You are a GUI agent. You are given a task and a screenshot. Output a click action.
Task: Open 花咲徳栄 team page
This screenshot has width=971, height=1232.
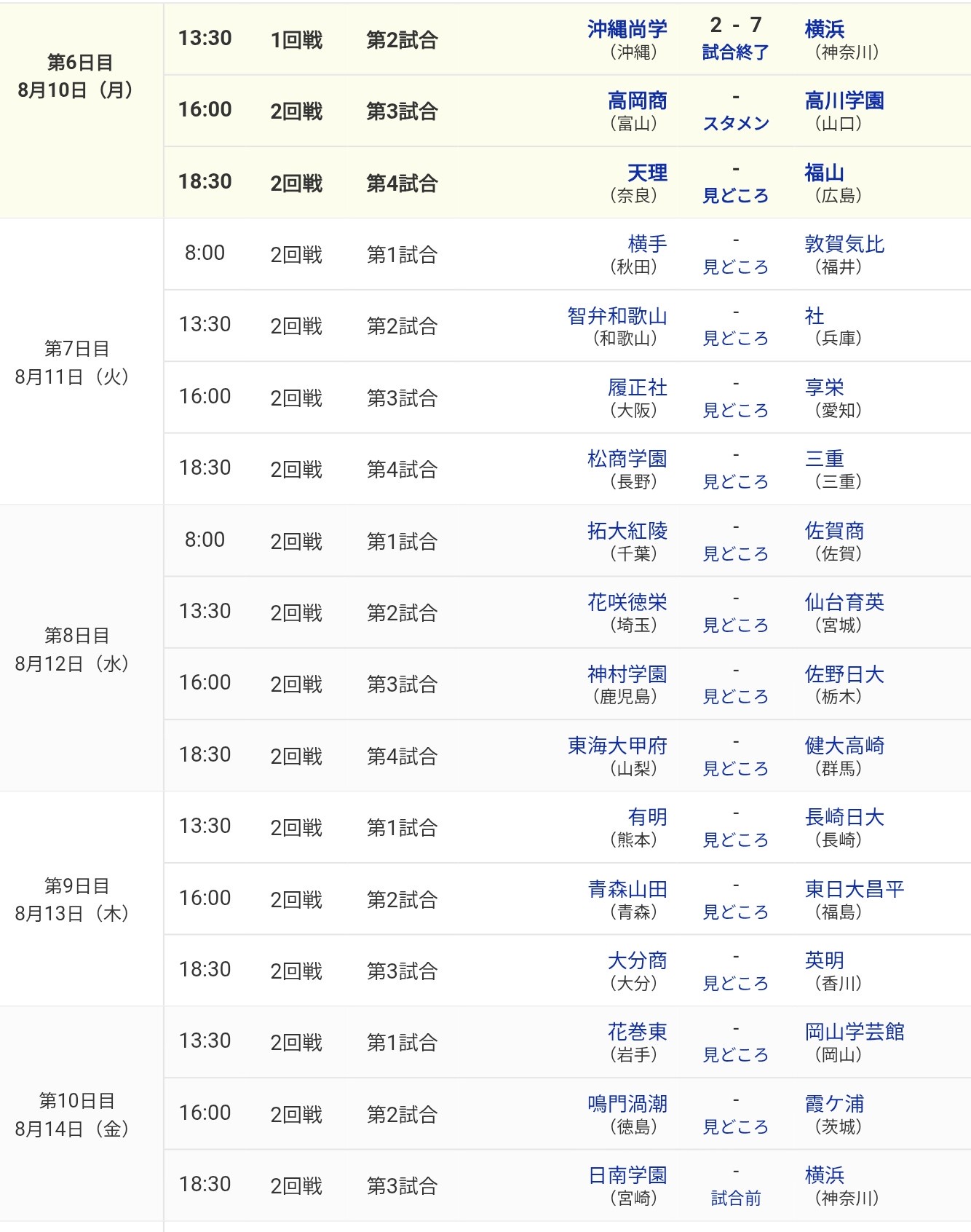click(x=627, y=602)
